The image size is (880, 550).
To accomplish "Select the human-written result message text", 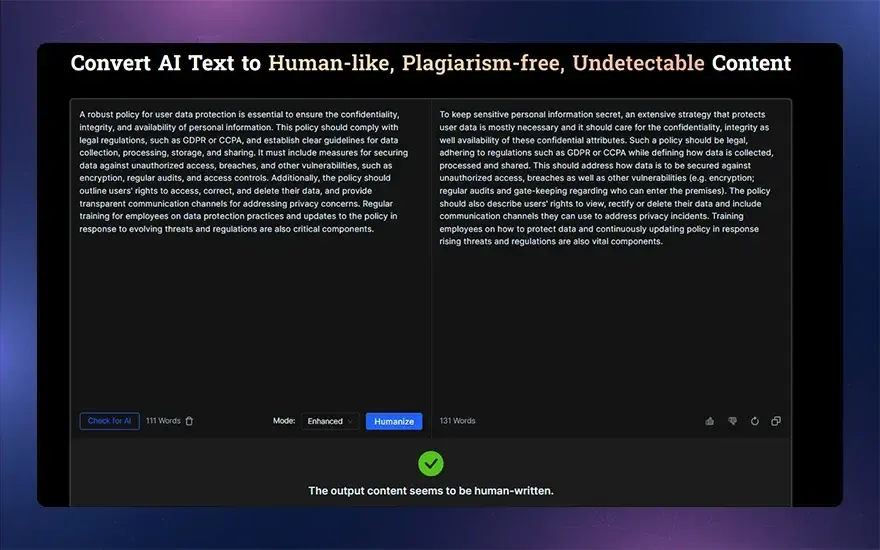I will pyautogui.click(x=431, y=491).
